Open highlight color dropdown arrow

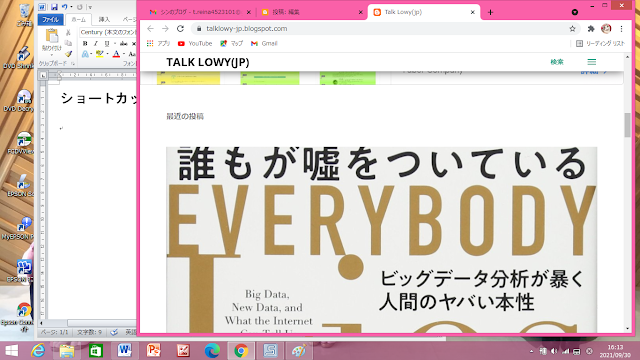click(x=107, y=54)
